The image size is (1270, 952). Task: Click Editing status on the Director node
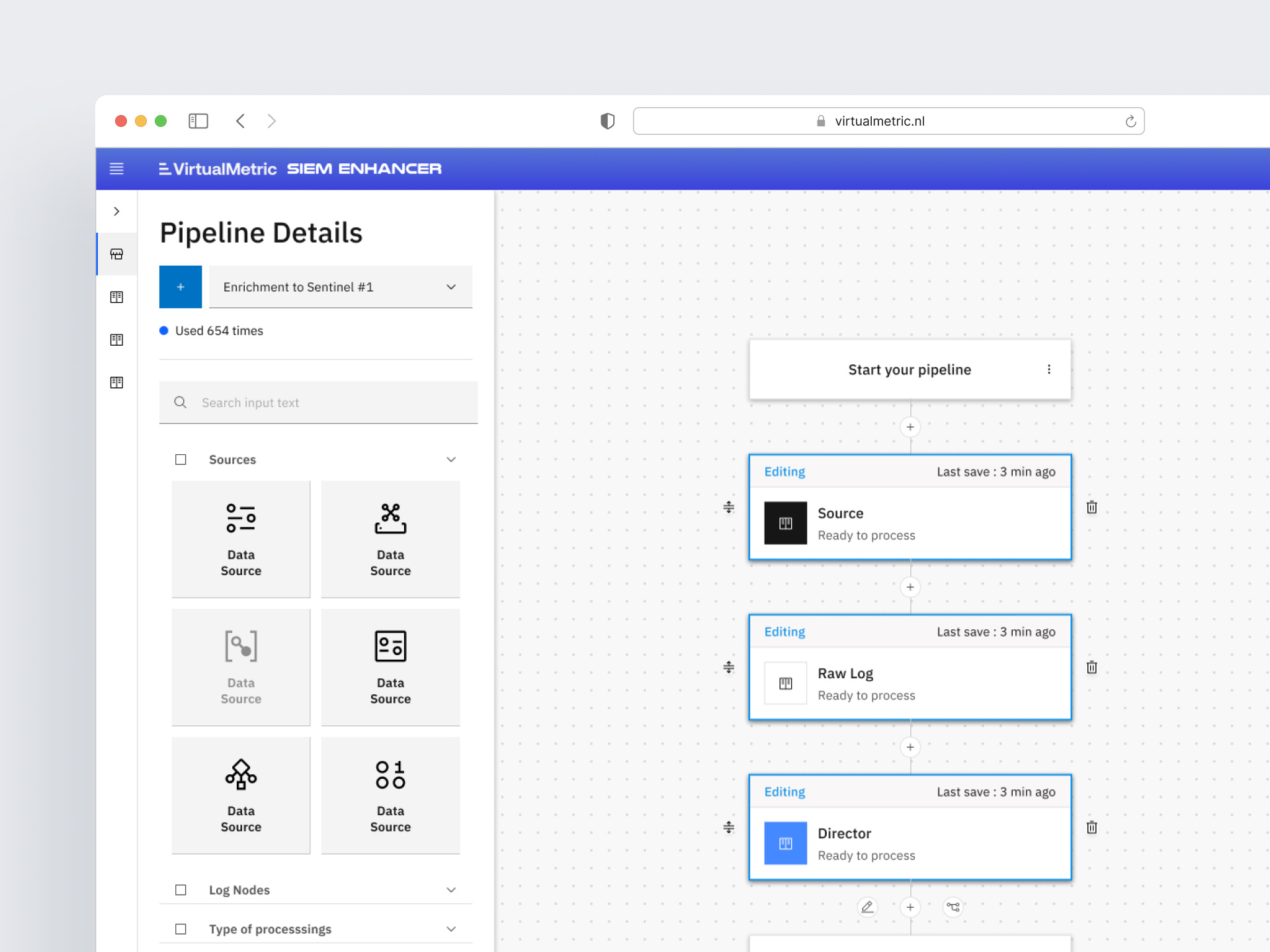(784, 791)
